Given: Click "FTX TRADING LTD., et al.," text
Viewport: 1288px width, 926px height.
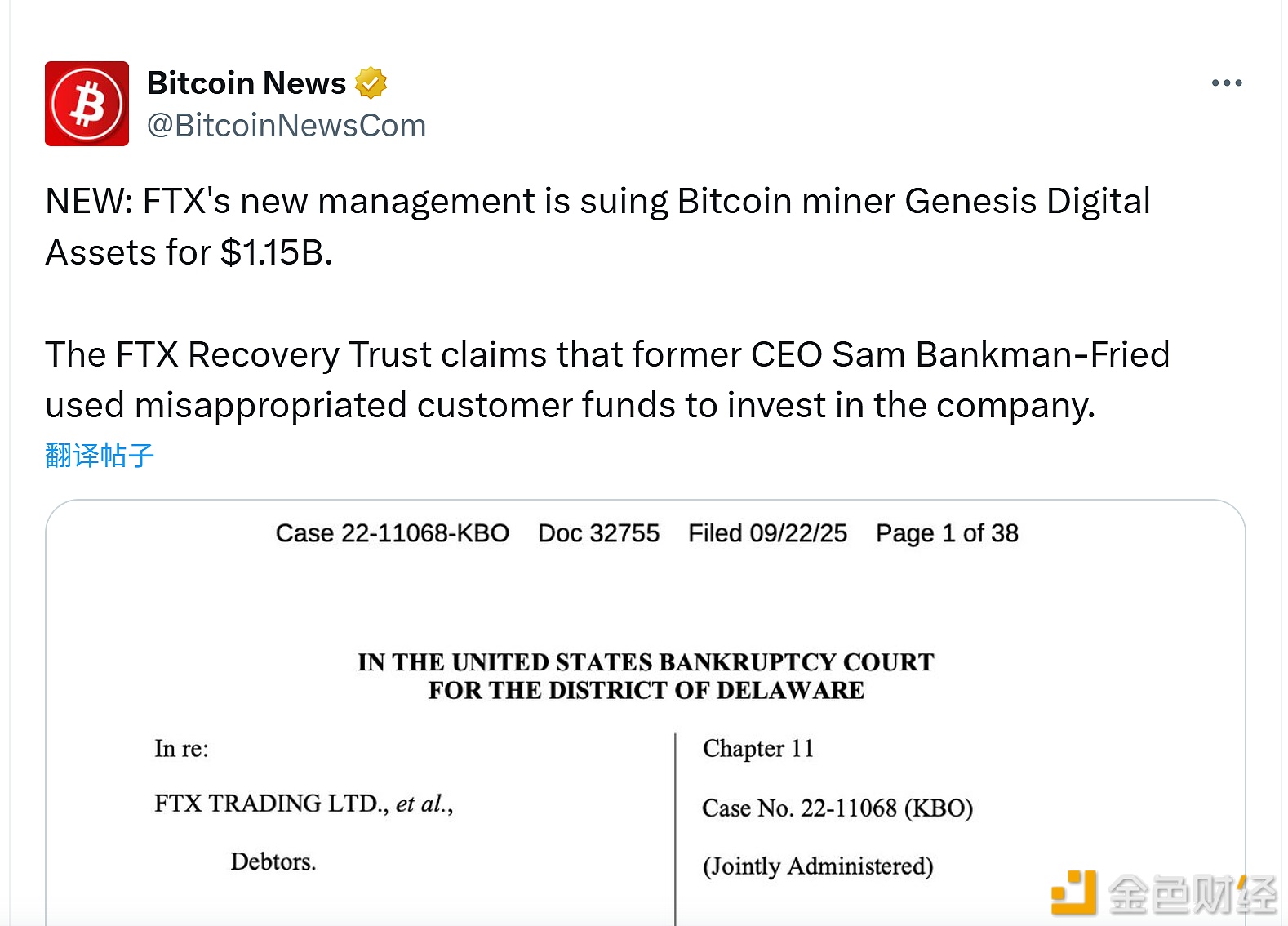Looking at the screenshot, I should click(304, 804).
